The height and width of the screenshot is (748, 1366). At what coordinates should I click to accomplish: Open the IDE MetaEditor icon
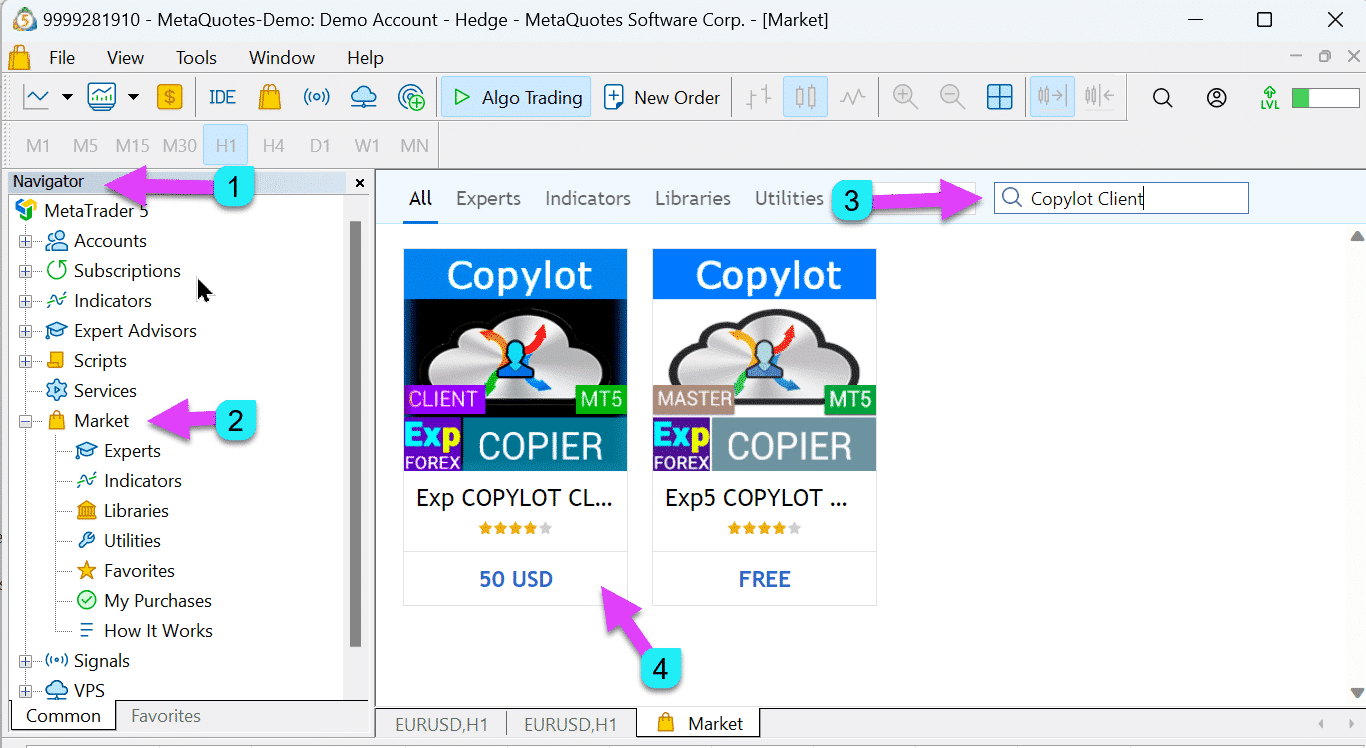222,97
